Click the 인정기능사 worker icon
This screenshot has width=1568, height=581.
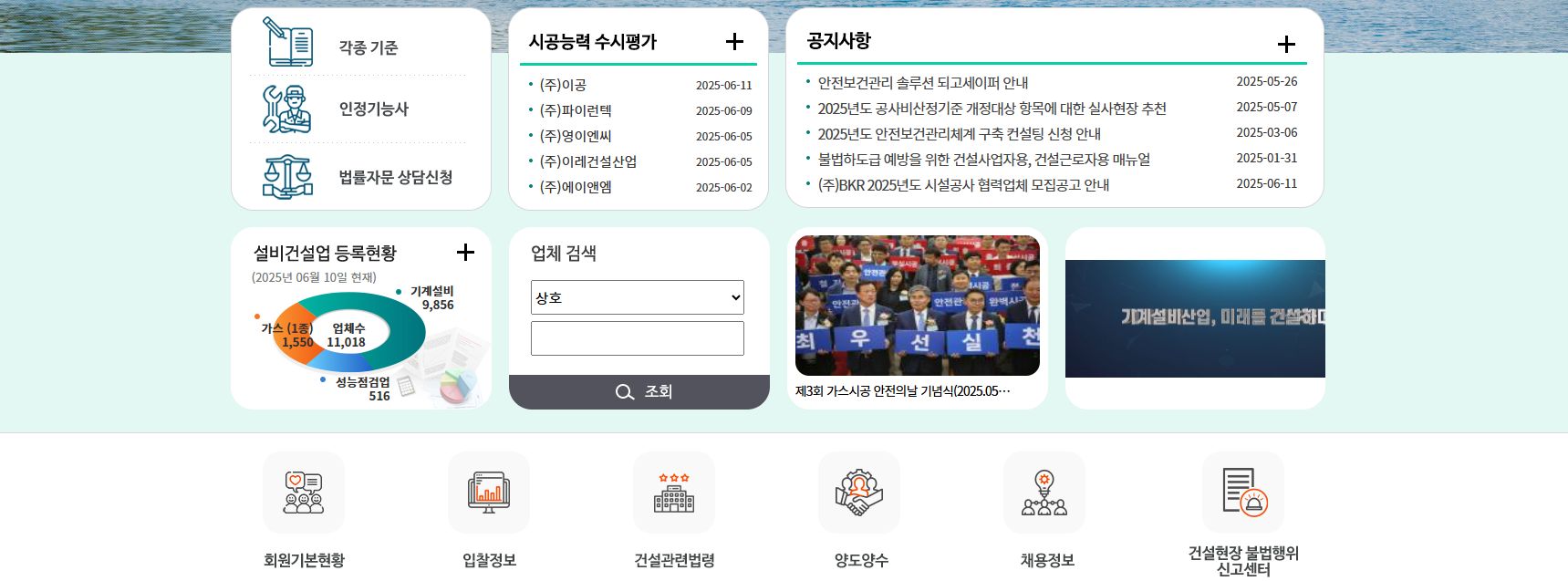pos(287,109)
